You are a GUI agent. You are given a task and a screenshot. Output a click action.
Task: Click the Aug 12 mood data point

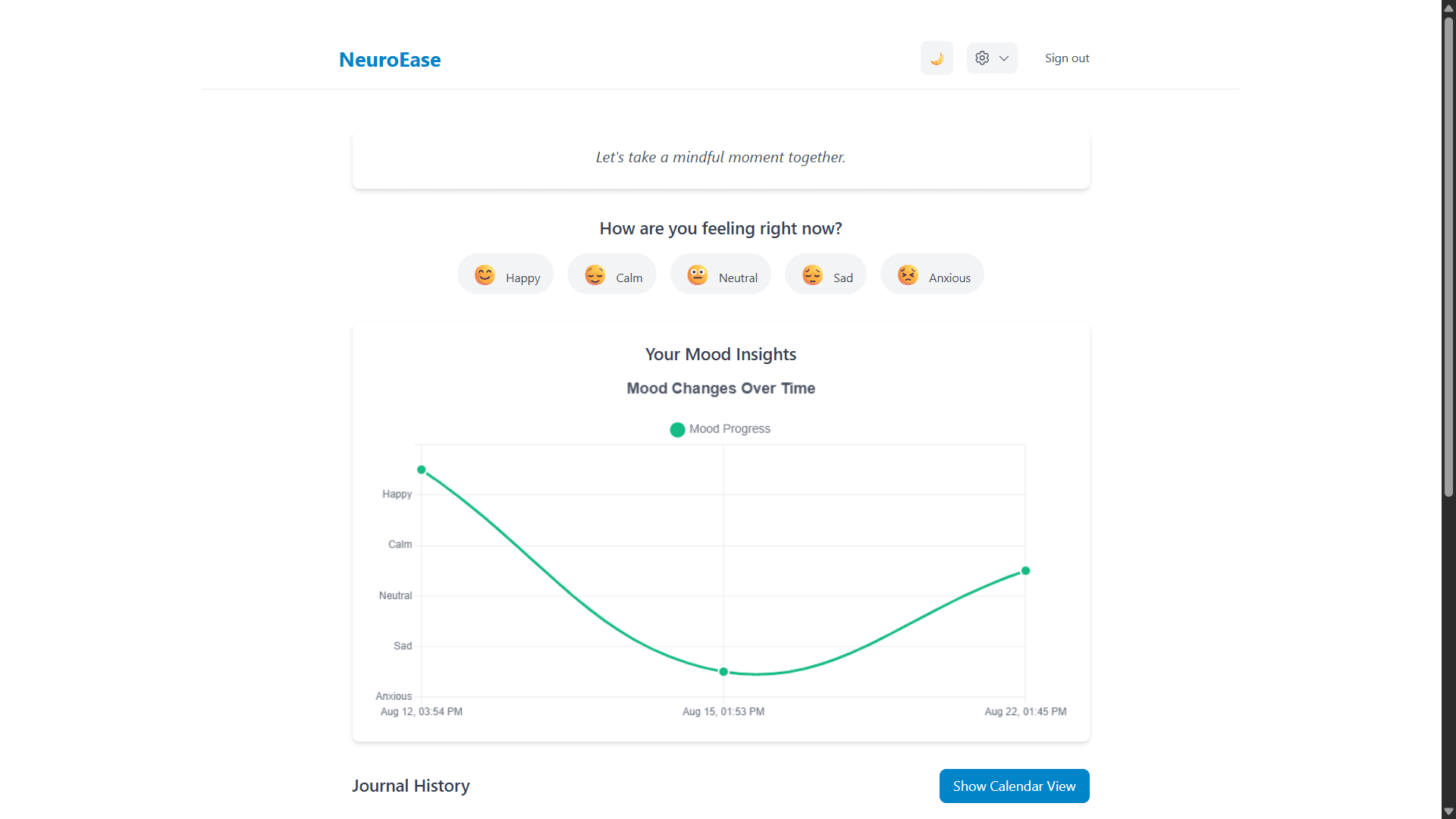pyautogui.click(x=422, y=469)
